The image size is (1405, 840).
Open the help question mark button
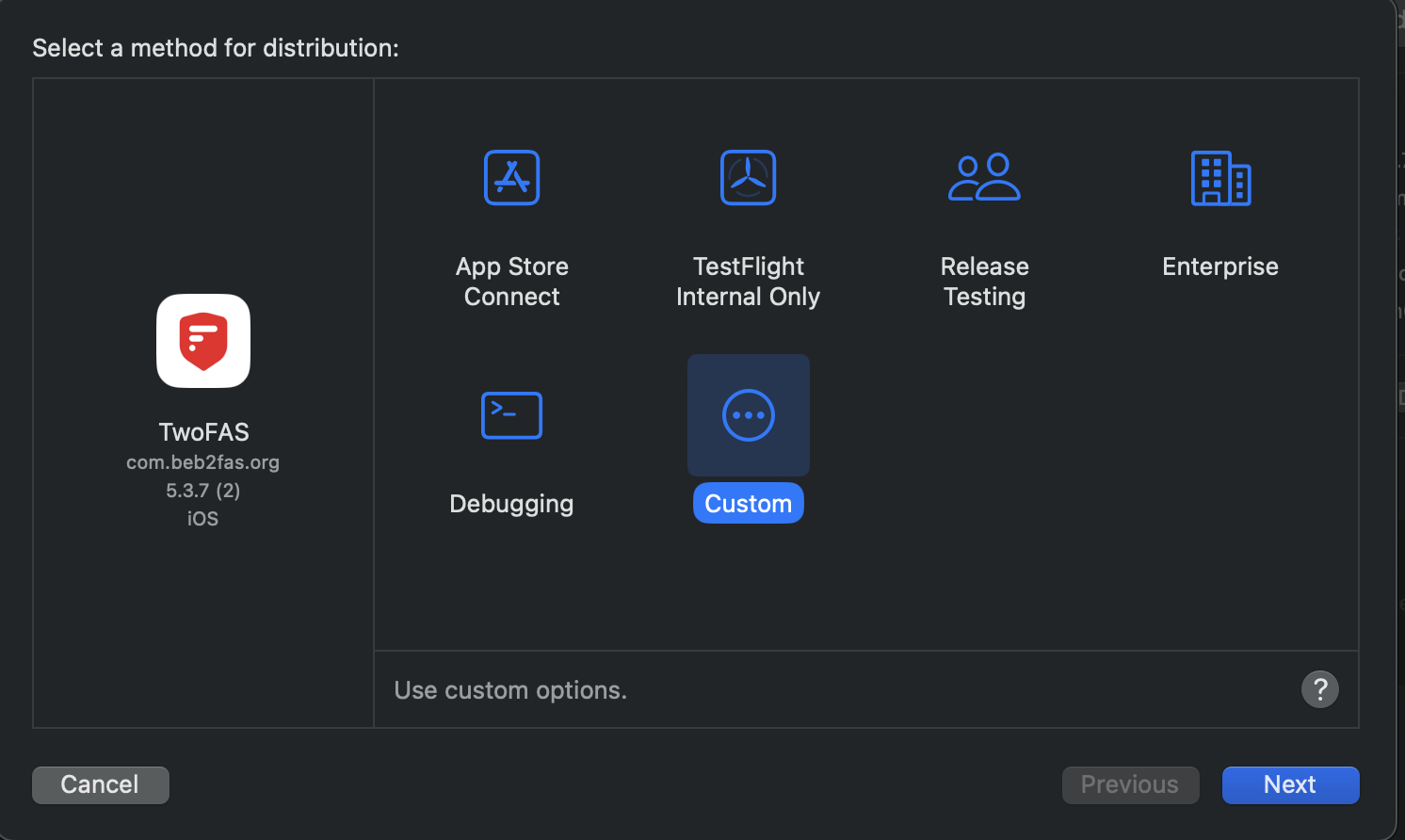1320,689
